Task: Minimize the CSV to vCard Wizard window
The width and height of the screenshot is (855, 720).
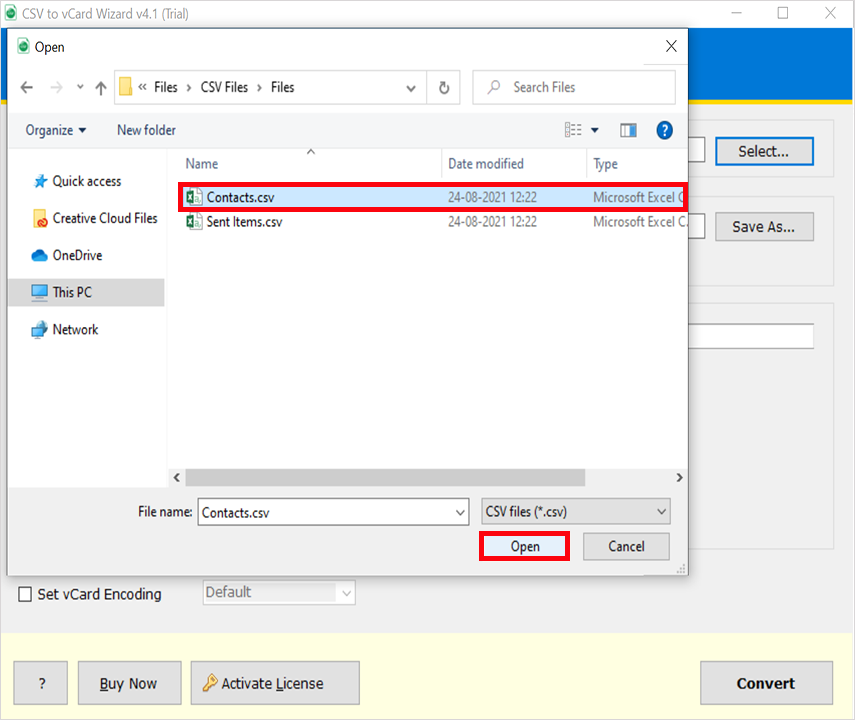Action: [x=736, y=13]
